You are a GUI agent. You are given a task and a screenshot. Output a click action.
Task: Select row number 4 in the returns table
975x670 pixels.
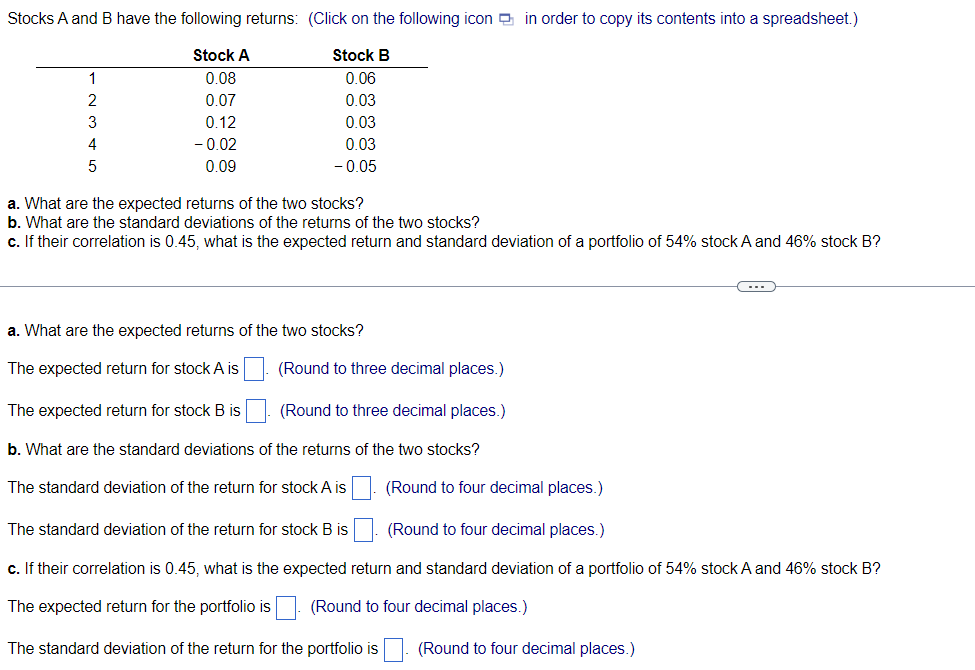pyautogui.click(x=92, y=144)
